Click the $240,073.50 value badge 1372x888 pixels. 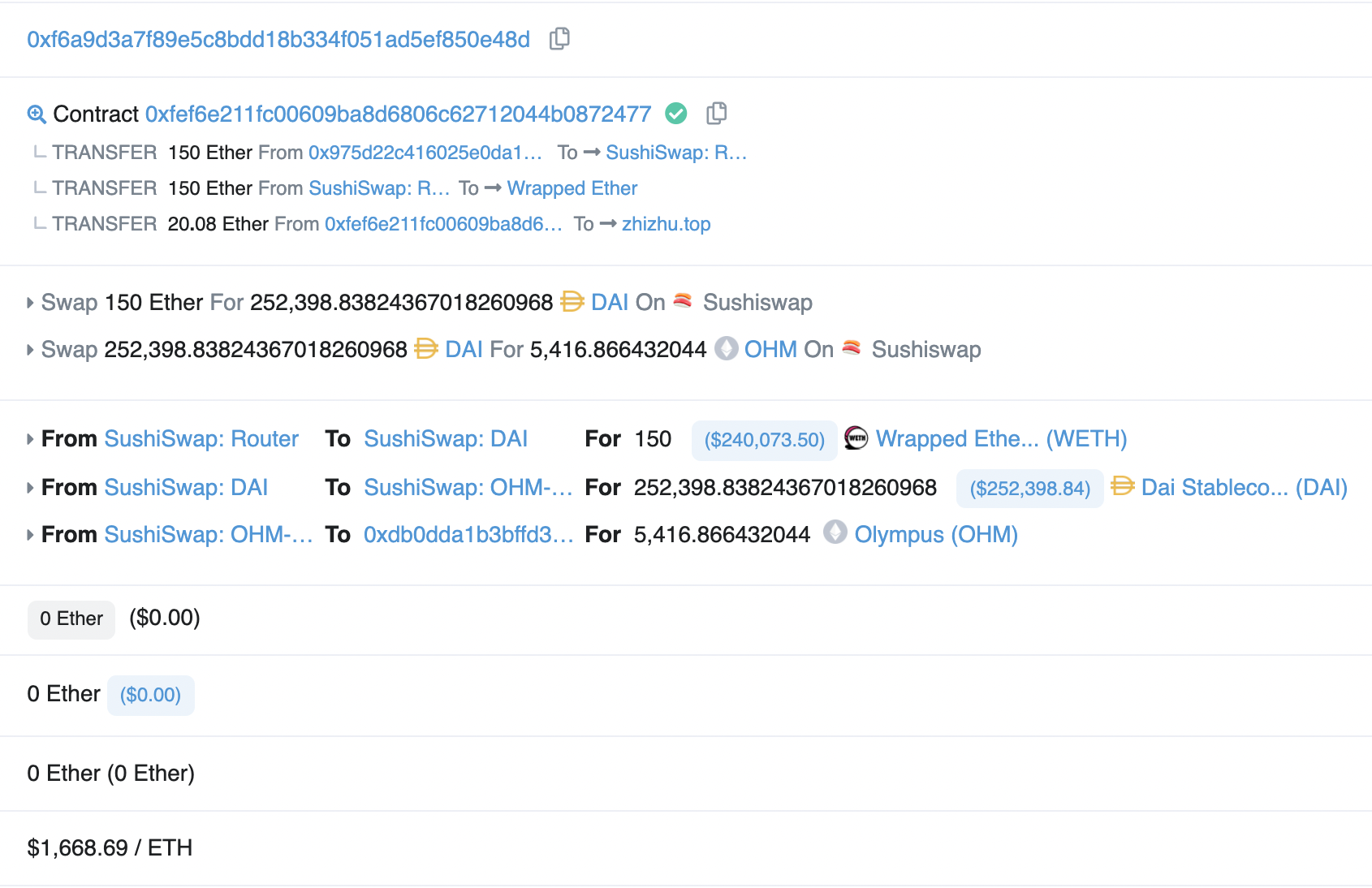tap(764, 440)
